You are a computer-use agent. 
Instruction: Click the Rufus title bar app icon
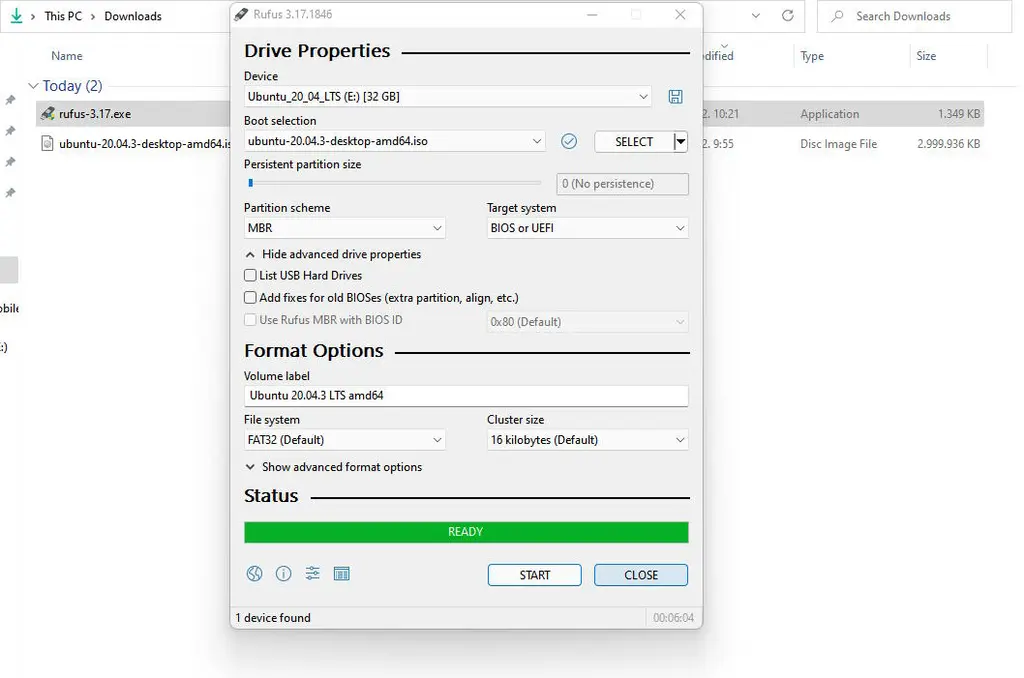coord(241,14)
